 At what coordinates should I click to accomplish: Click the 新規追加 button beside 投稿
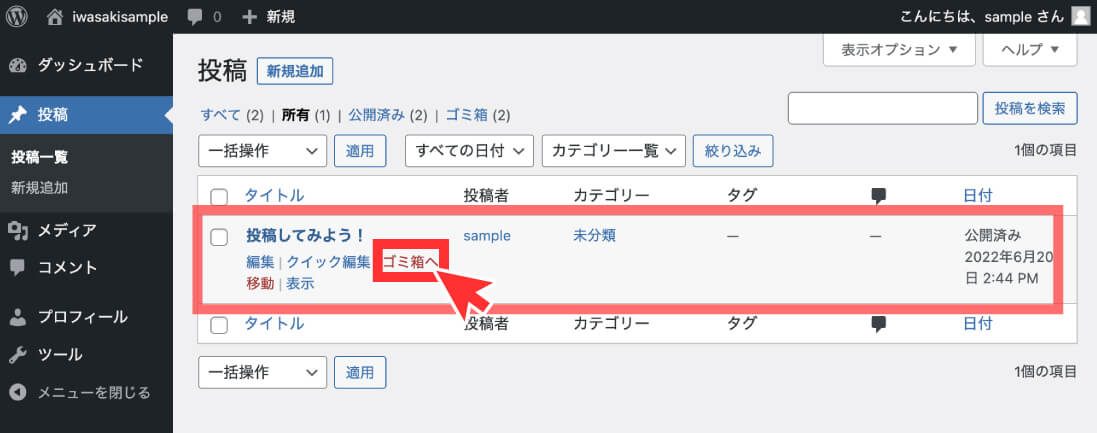[295, 71]
